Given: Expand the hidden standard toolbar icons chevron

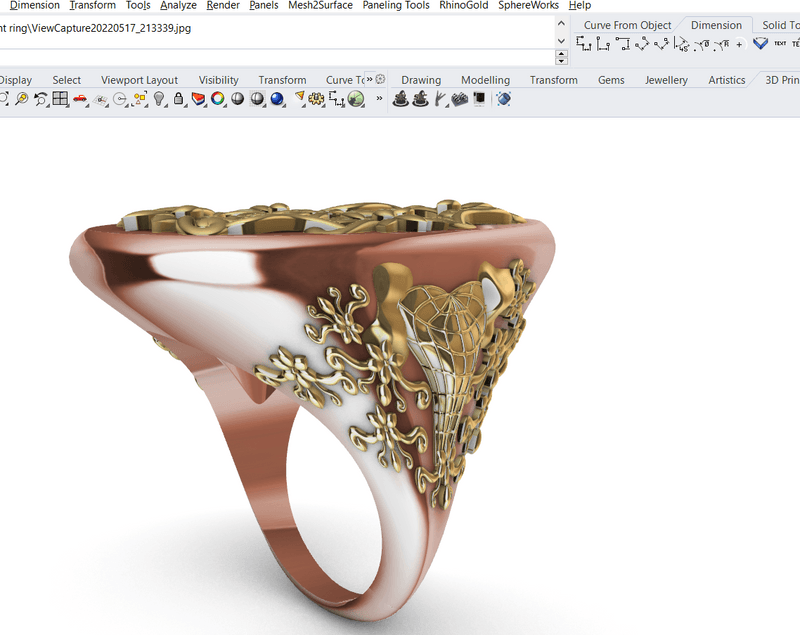Looking at the screenshot, I should pyautogui.click(x=379, y=98).
